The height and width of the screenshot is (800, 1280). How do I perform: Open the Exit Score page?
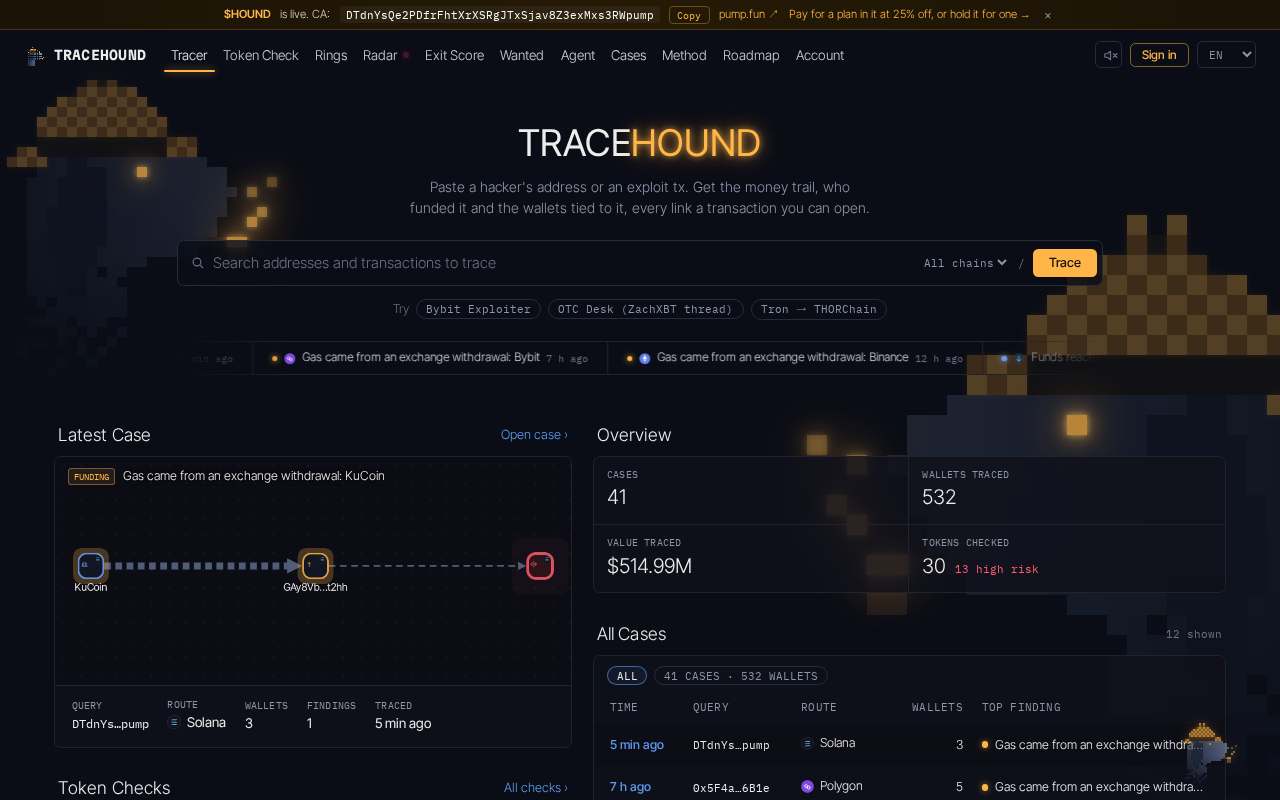(454, 55)
